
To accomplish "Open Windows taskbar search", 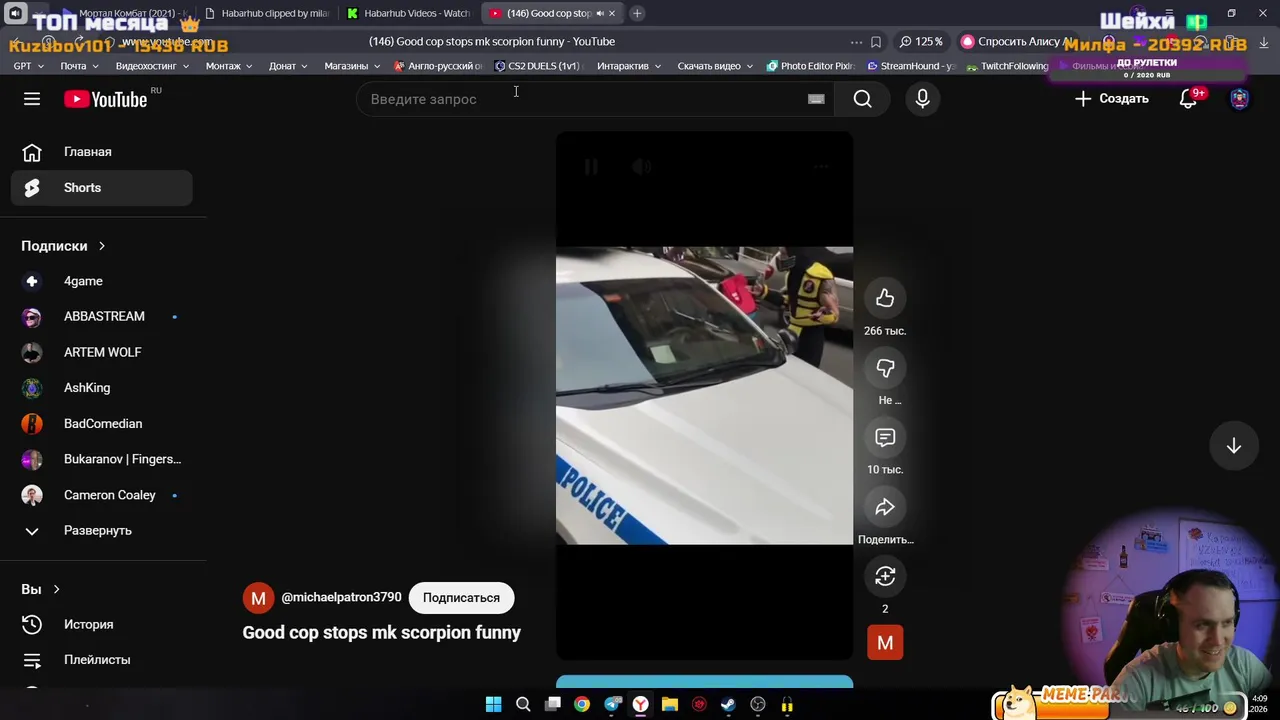I will click(523, 705).
